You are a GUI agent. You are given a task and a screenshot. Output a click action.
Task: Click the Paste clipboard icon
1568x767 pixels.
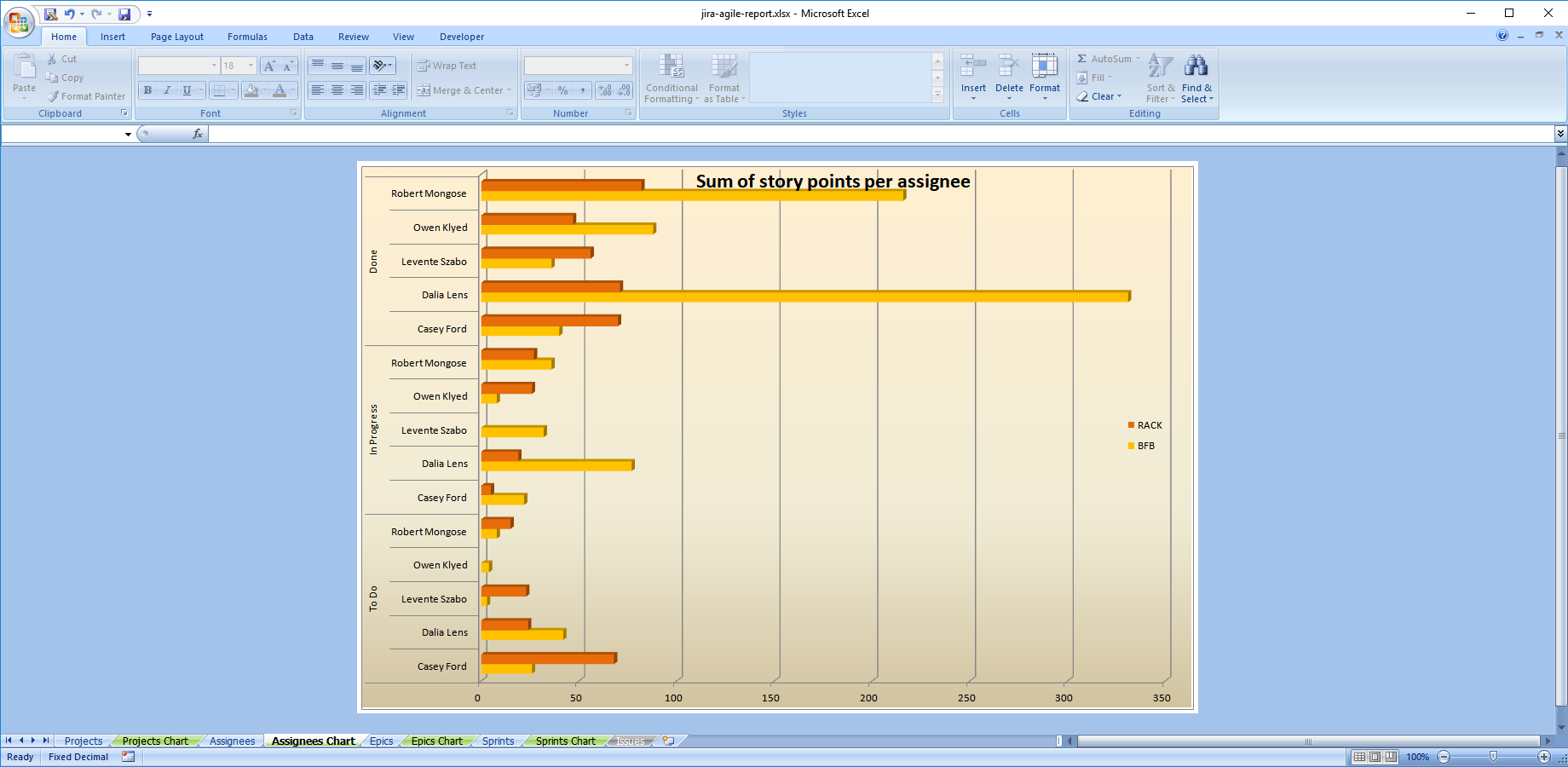(x=25, y=67)
